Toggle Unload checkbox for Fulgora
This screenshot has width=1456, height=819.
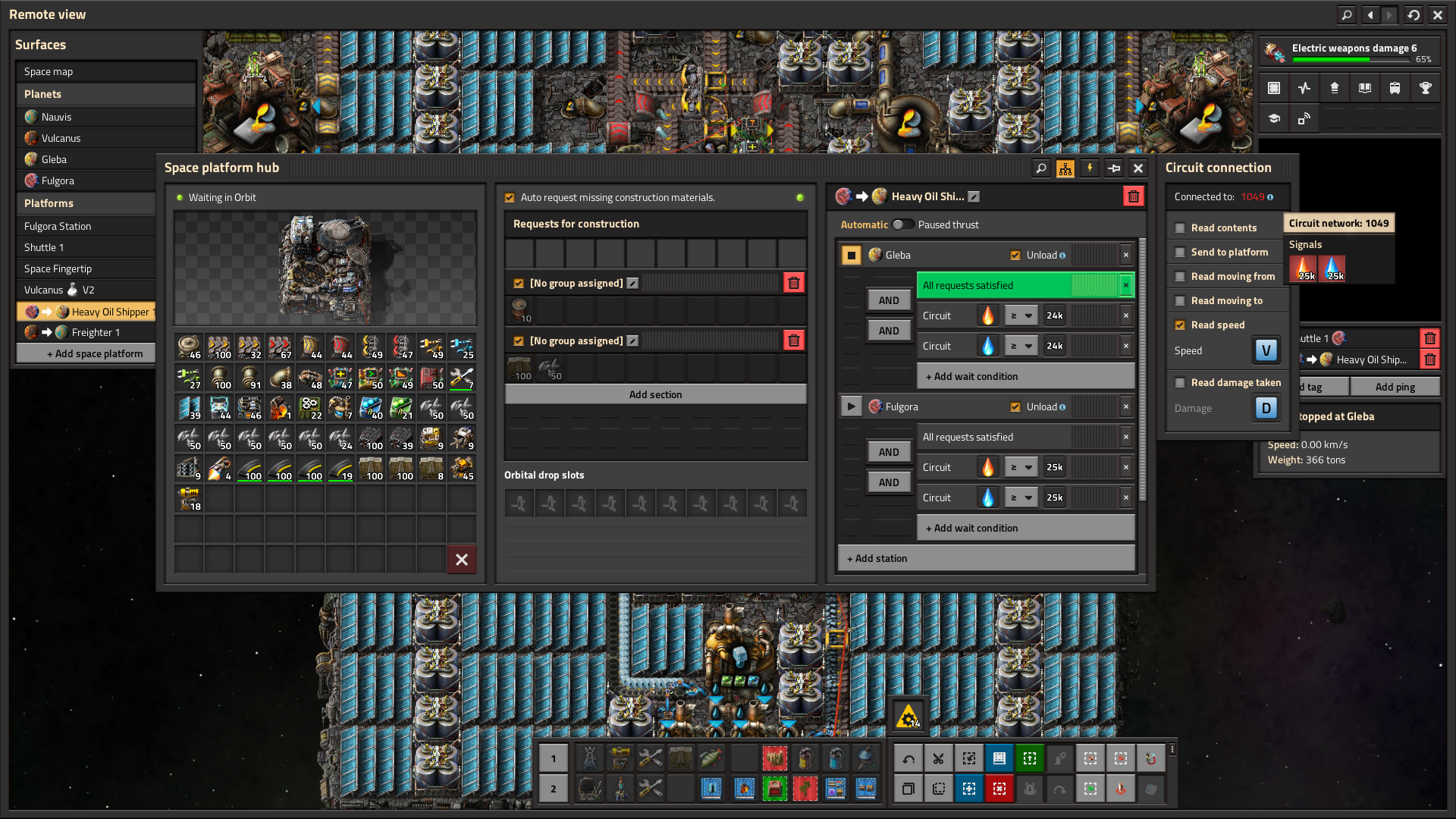1015,407
